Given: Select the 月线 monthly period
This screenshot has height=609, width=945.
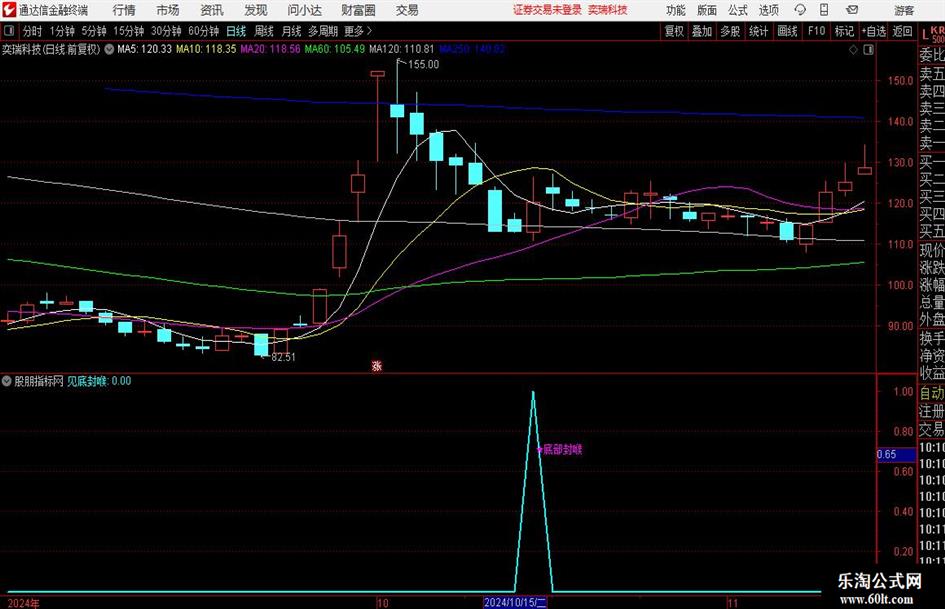Looking at the screenshot, I should coord(291,31).
